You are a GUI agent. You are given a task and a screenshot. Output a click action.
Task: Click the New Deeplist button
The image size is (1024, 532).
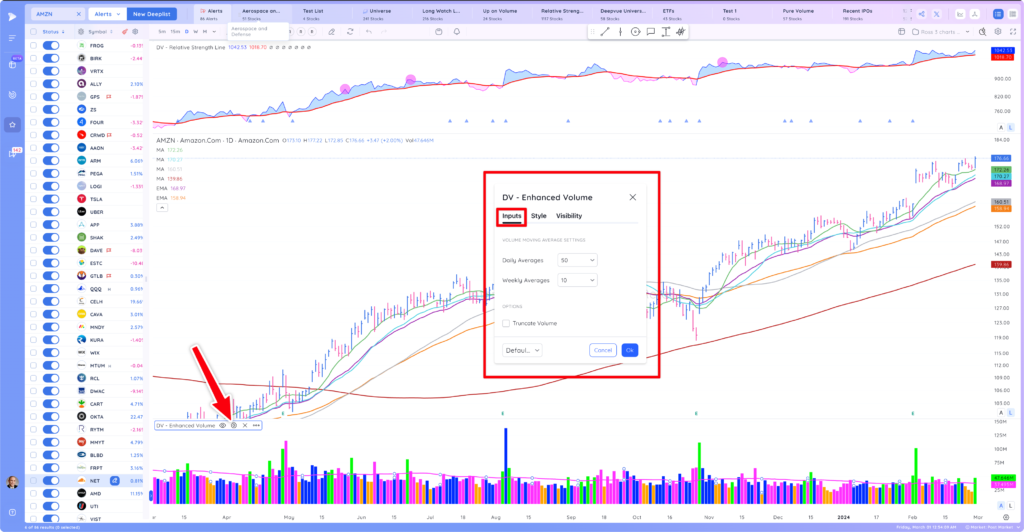tap(152, 14)
